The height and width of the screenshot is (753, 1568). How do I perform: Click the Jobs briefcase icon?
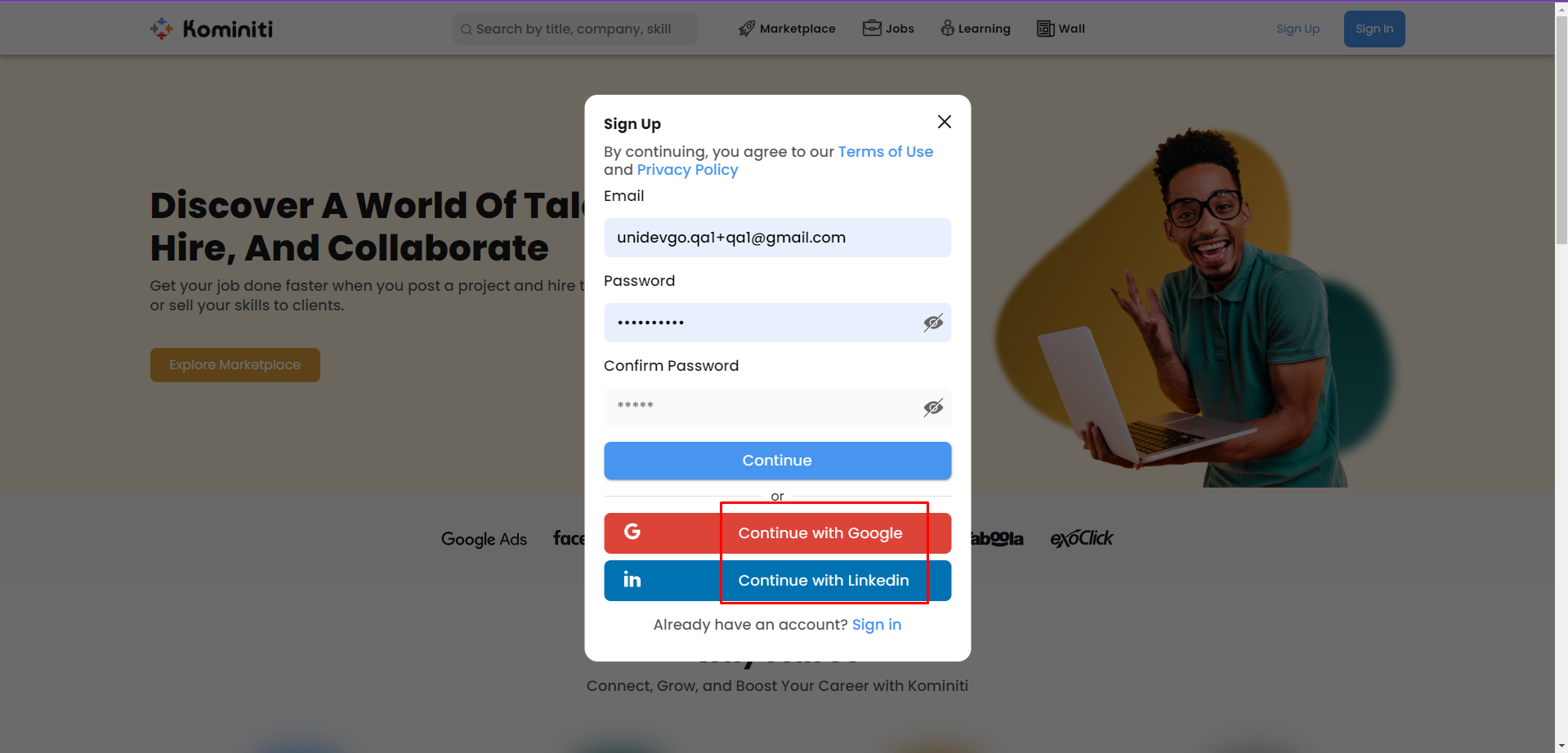coord(872,28)
